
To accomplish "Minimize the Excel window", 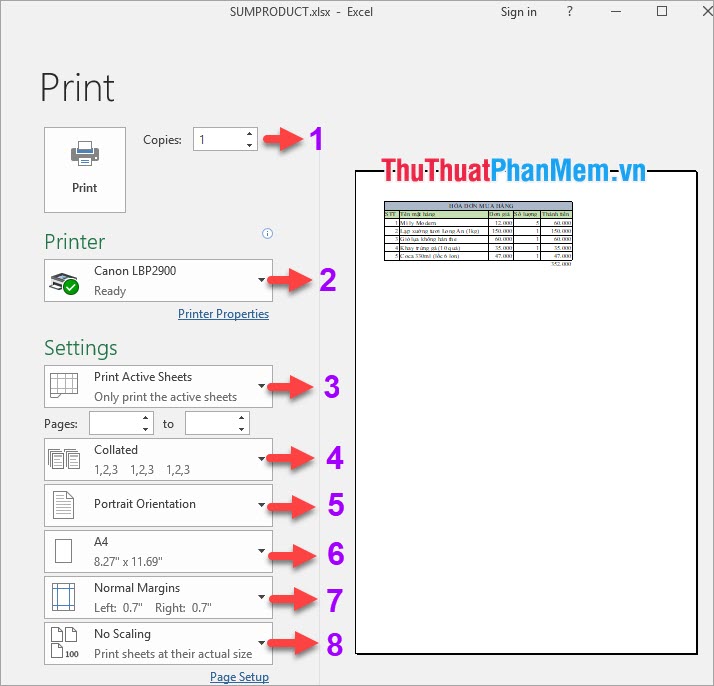I will click(616, 11).
